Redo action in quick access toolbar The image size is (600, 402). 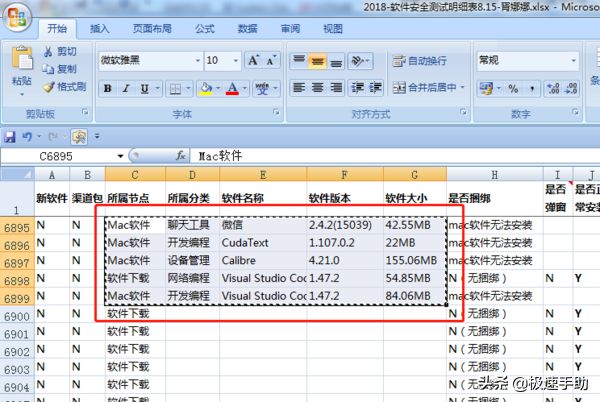53,137
